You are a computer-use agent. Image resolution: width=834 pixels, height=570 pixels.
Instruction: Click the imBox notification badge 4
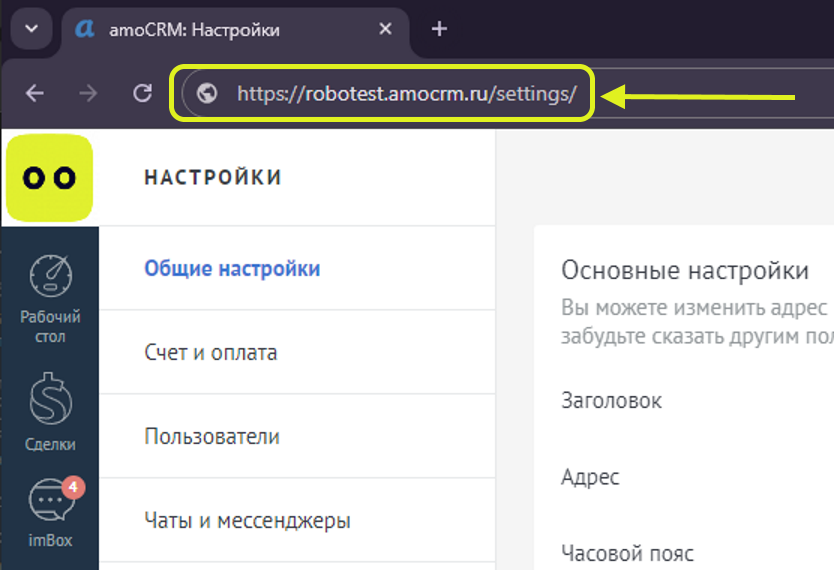73,487
